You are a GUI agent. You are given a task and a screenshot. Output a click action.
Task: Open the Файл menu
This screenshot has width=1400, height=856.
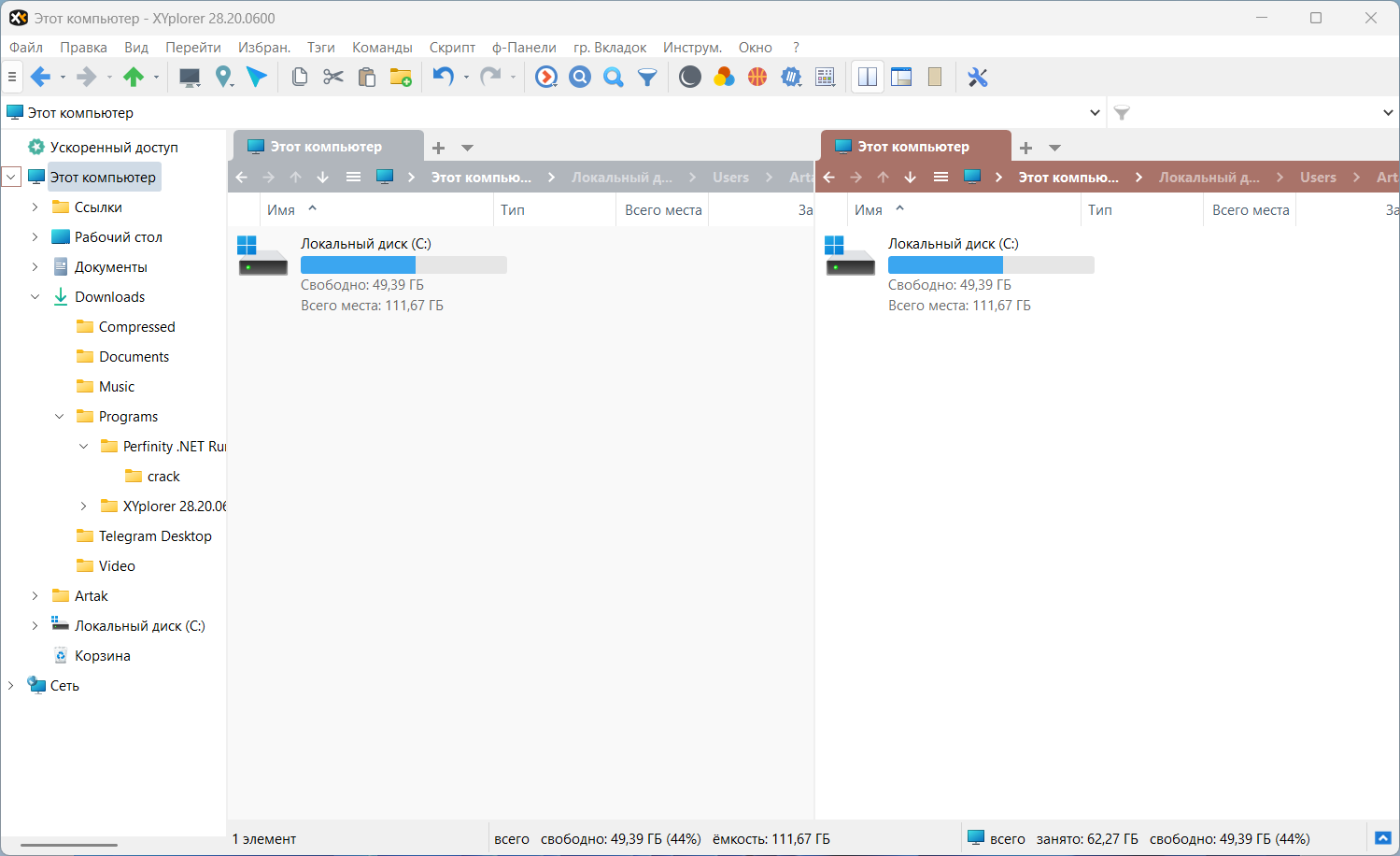point(26,48)
